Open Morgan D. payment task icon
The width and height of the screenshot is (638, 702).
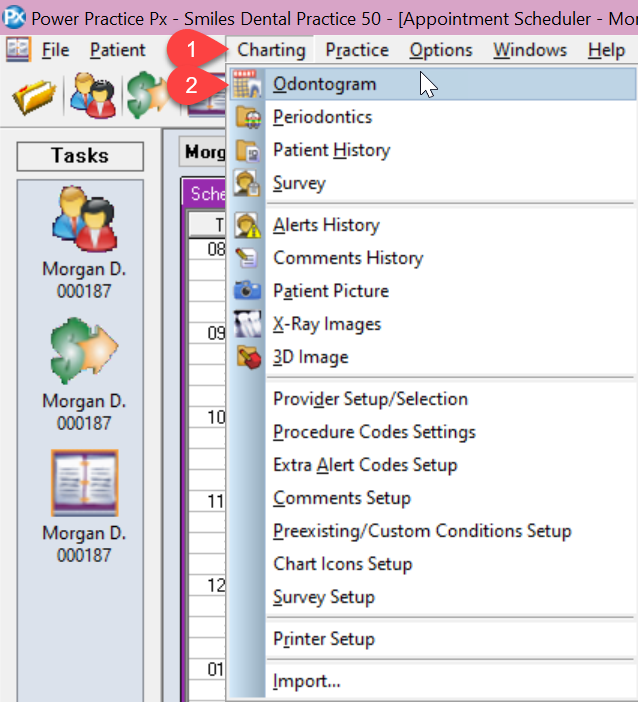tap(84, 351)
